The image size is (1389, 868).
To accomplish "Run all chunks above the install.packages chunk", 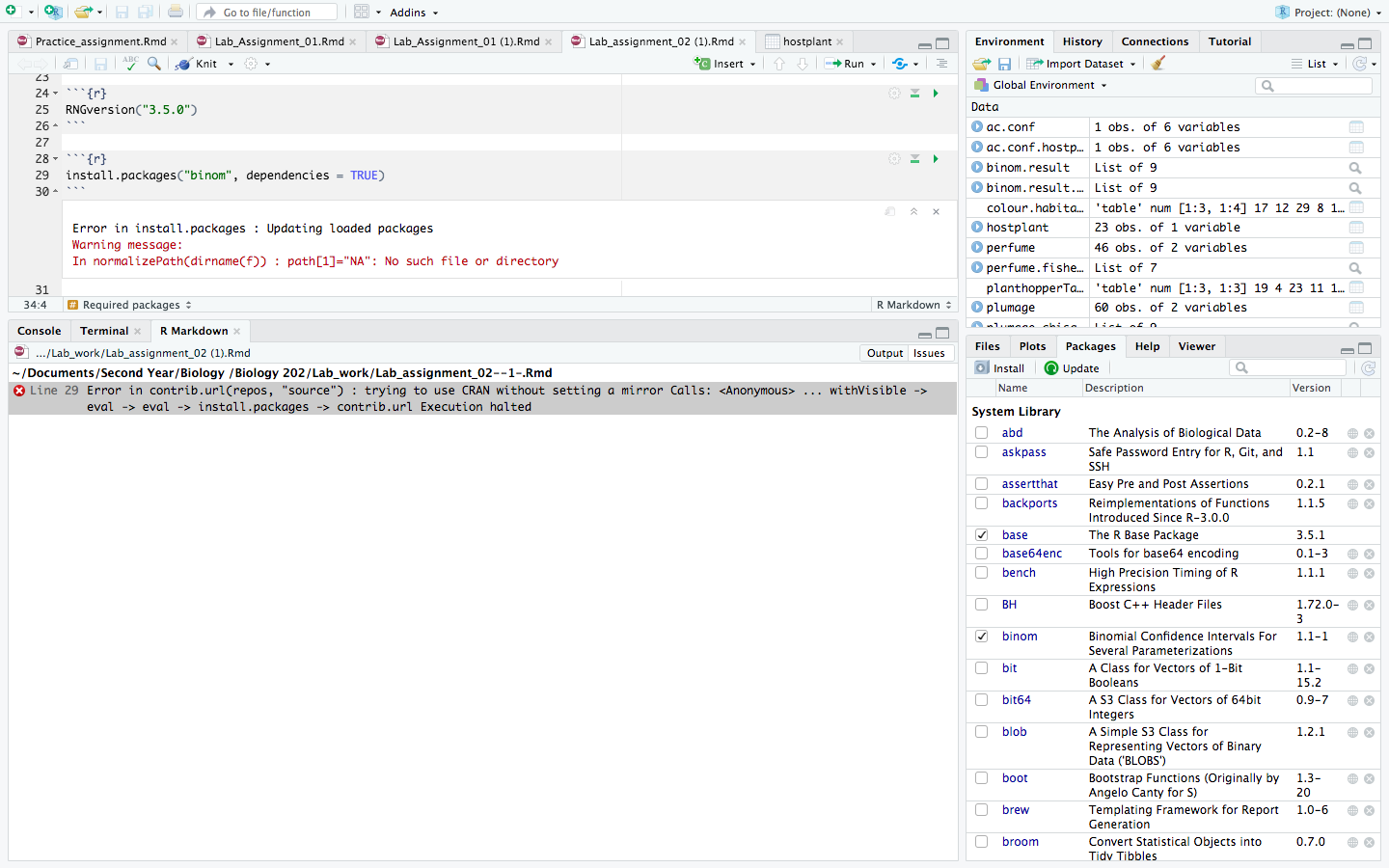I will [x=914, y=159].
